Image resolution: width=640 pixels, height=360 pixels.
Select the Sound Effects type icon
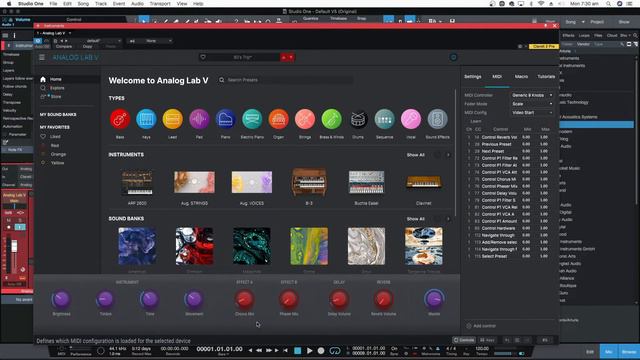[x=438, y=119]
